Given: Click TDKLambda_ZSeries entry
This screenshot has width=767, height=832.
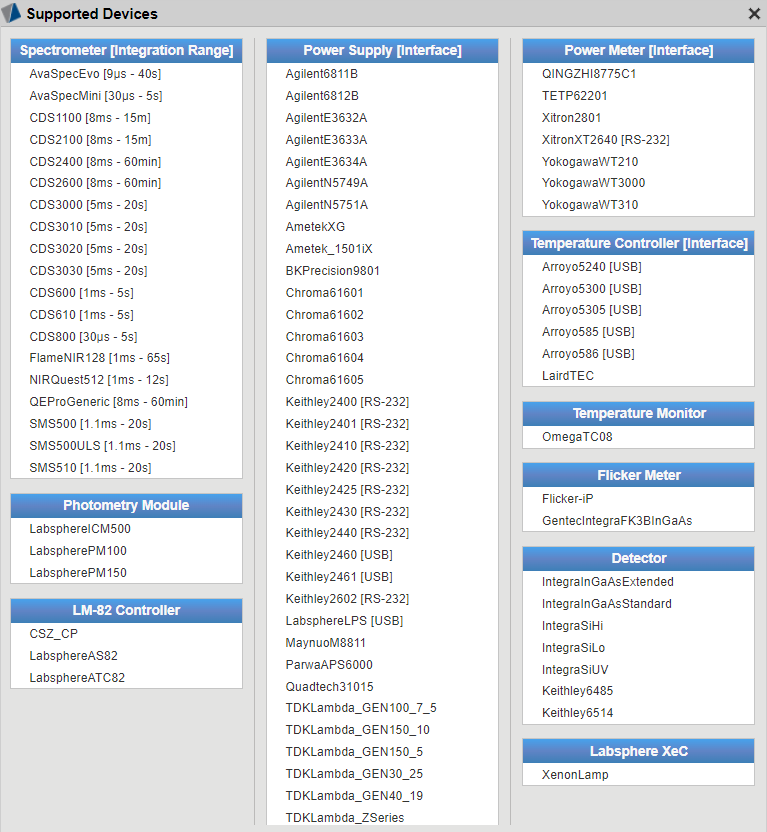Looking at the screenshot, I should click(x=345, y=818).
